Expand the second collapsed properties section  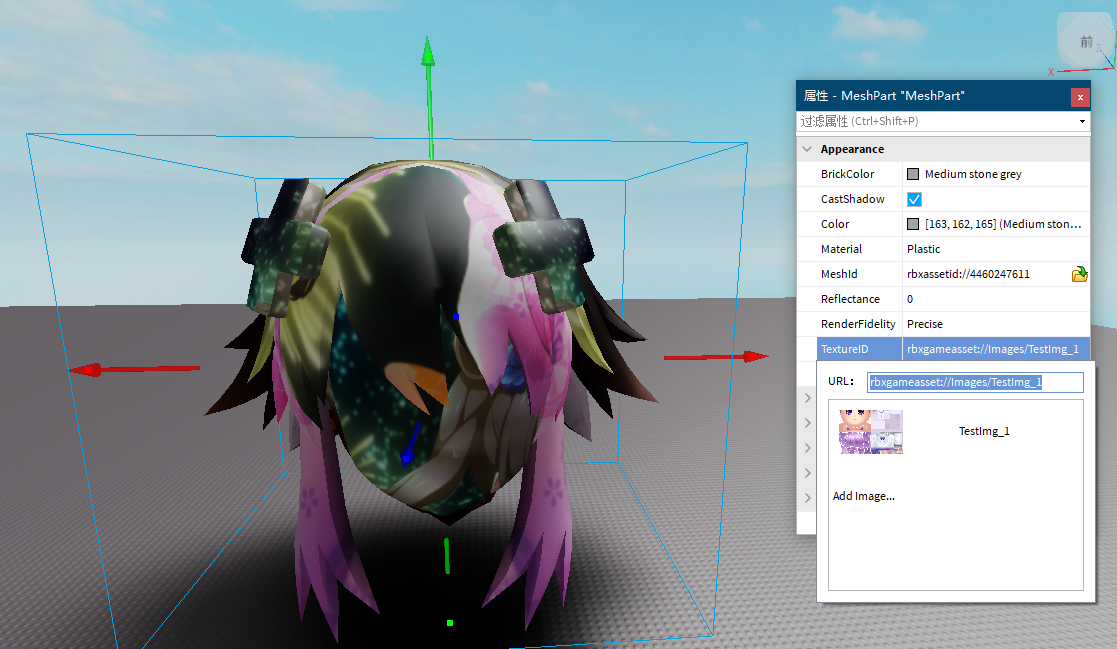(808, 422)
